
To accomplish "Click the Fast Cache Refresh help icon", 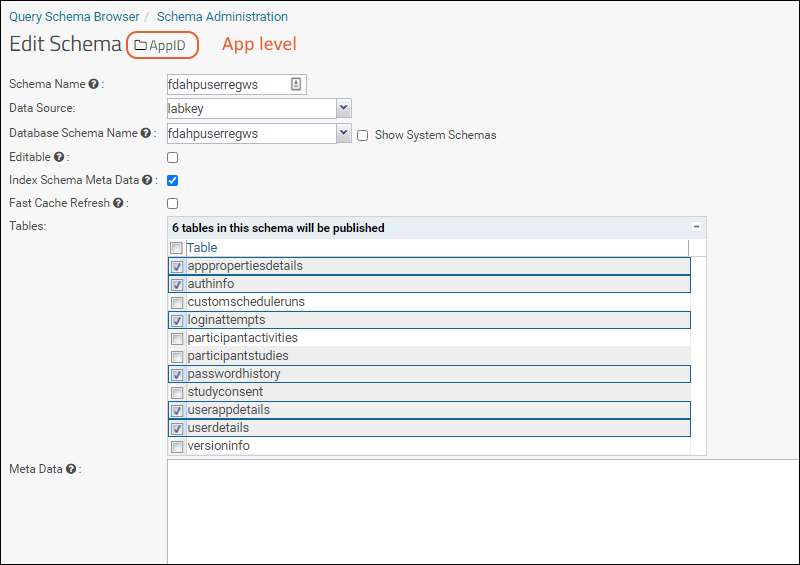I will 118,204.
